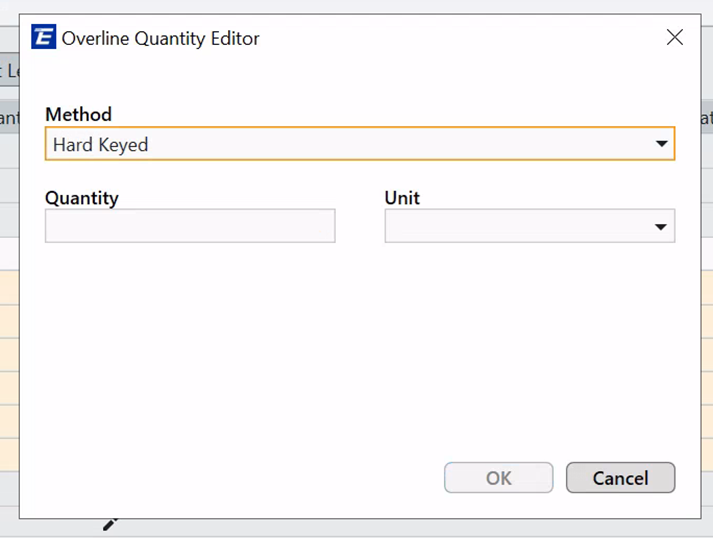Click the Unit label
713x538 pixels.
402,198
